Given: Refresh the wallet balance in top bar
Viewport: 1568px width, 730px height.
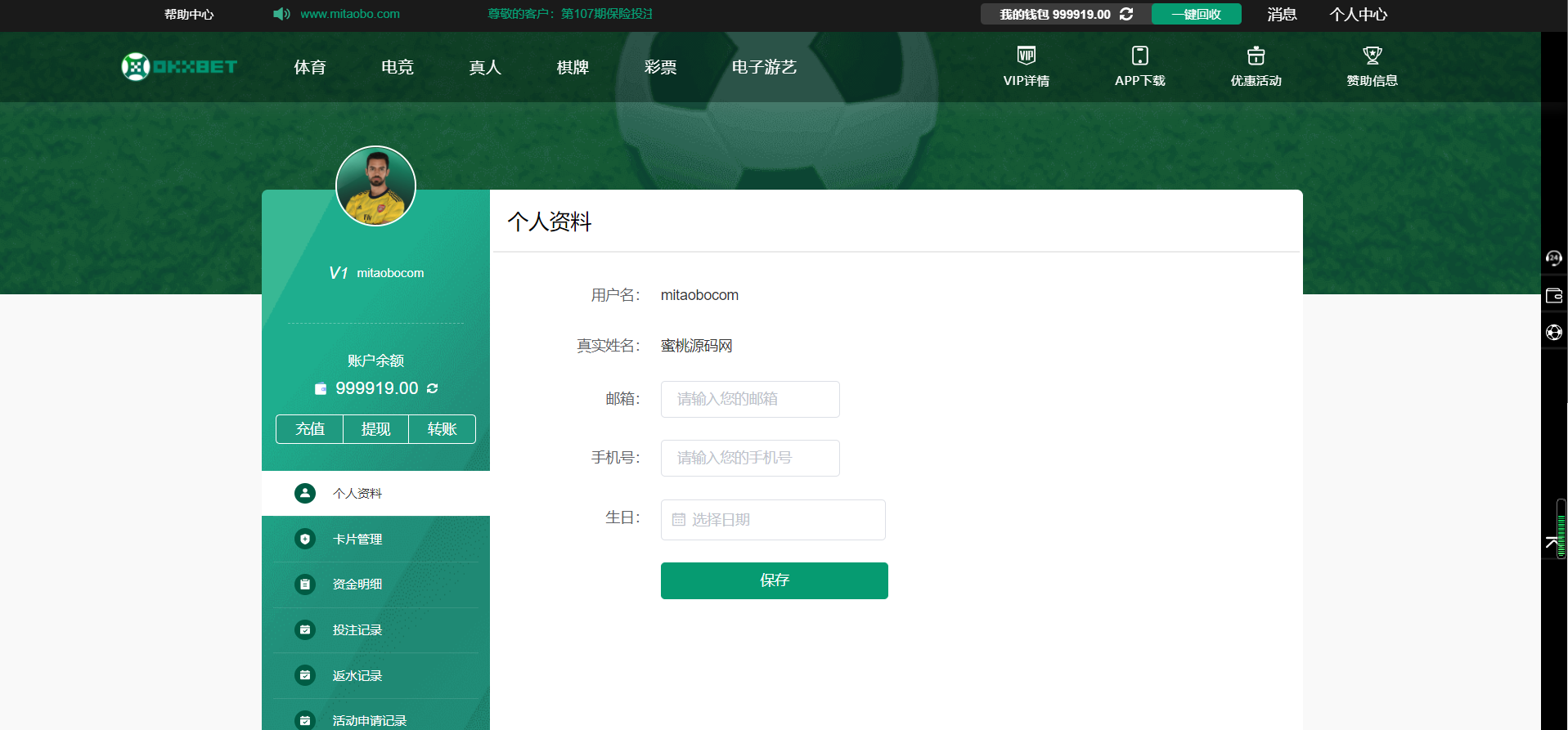Looking at the screenshot, I should coord(1126,14).
